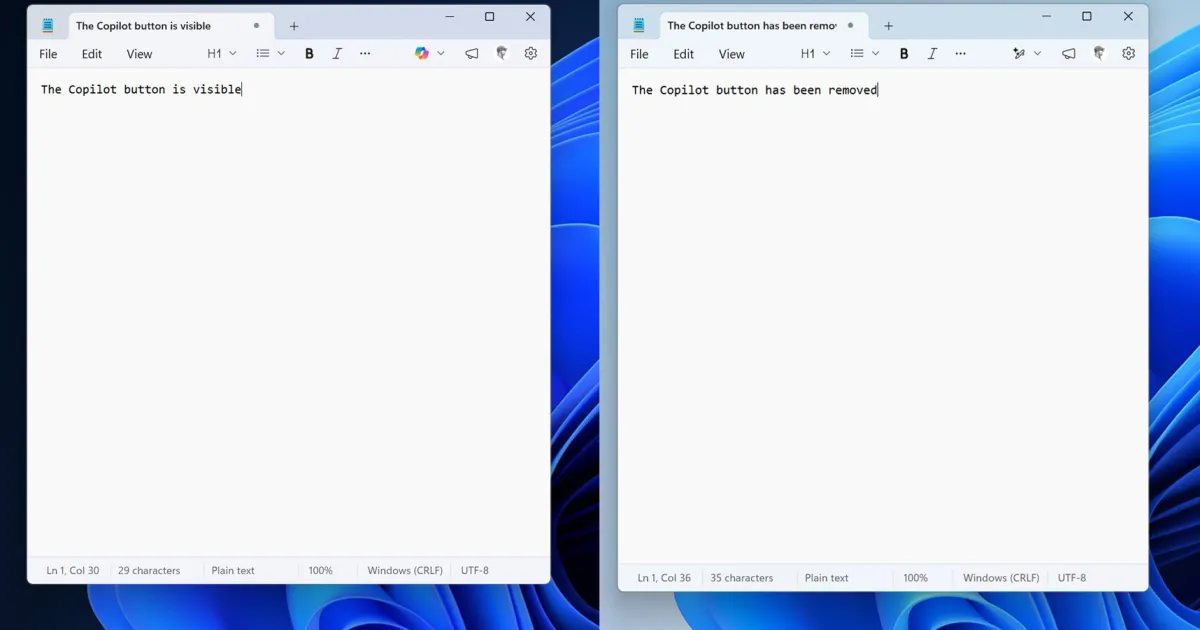Close the unsaved tab via its dot in the left window
This screenshot has width=1200, height=630.
[257, 26]
